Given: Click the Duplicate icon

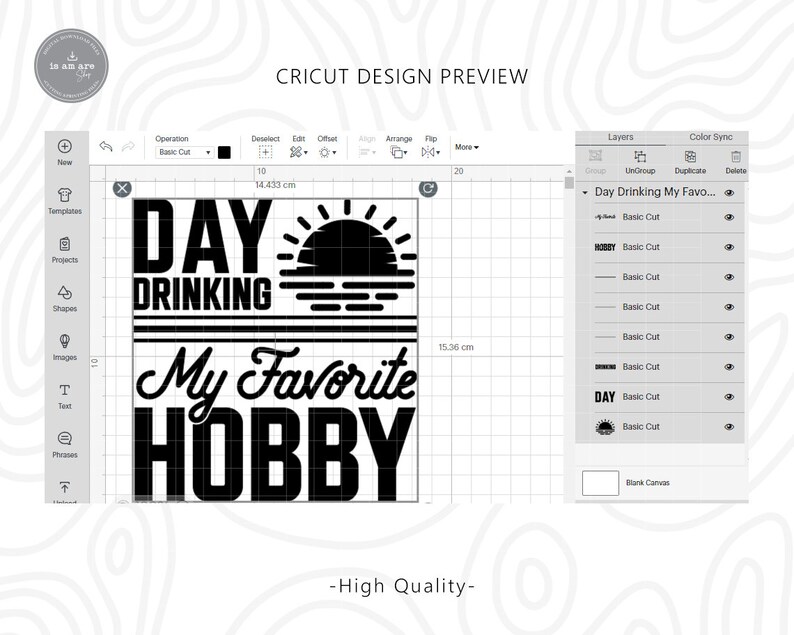Looking at the screenshot, I should [690, 156].
